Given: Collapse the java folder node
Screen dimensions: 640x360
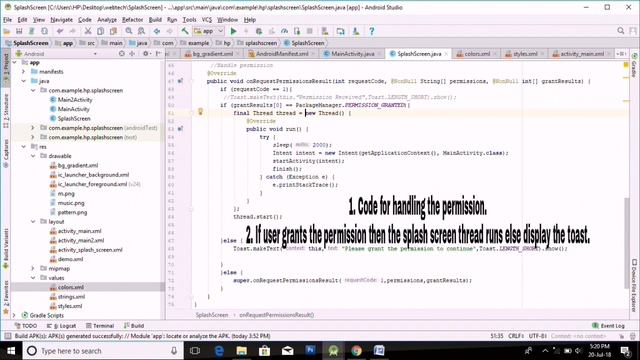Looking at the screenshot, I should [x=24, y=81].
